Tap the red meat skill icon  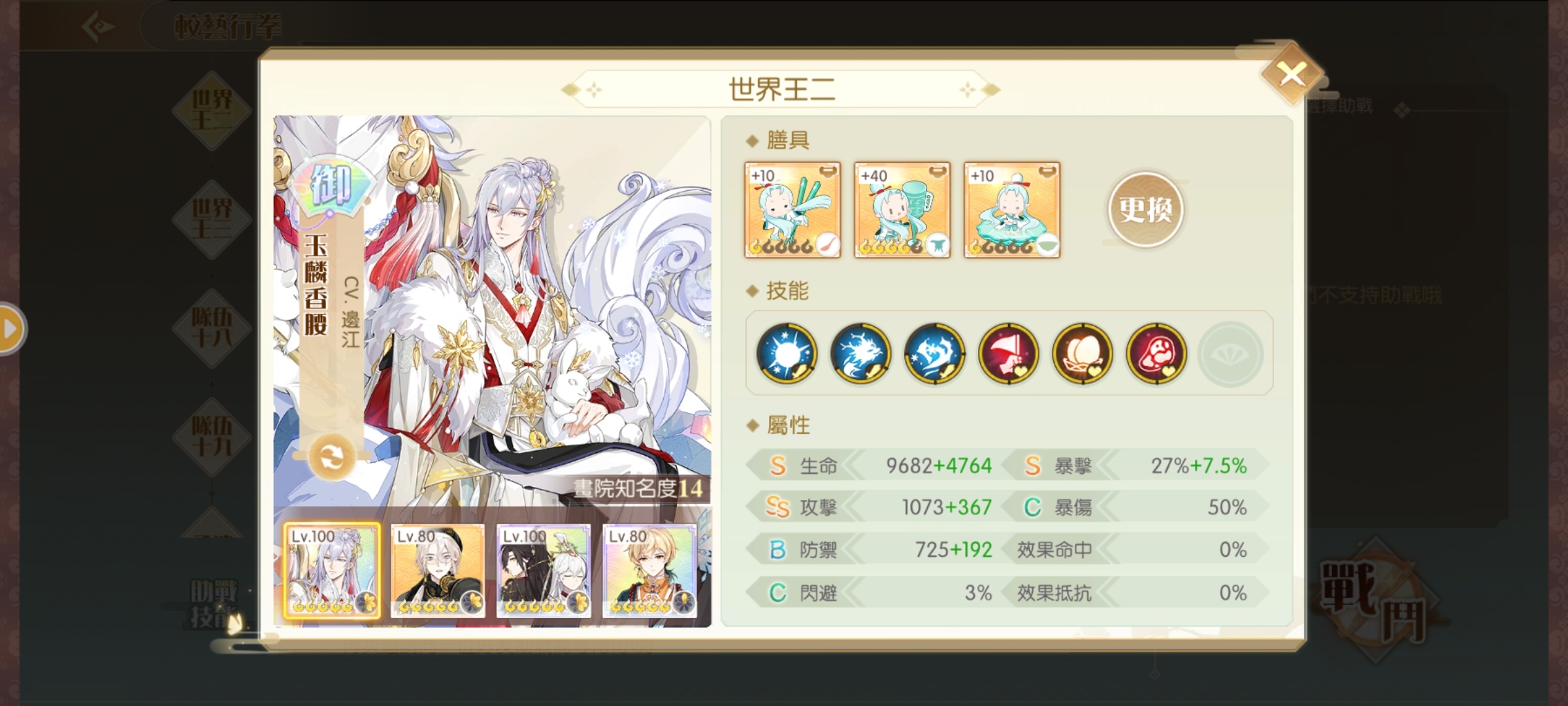pos(1156,354)
